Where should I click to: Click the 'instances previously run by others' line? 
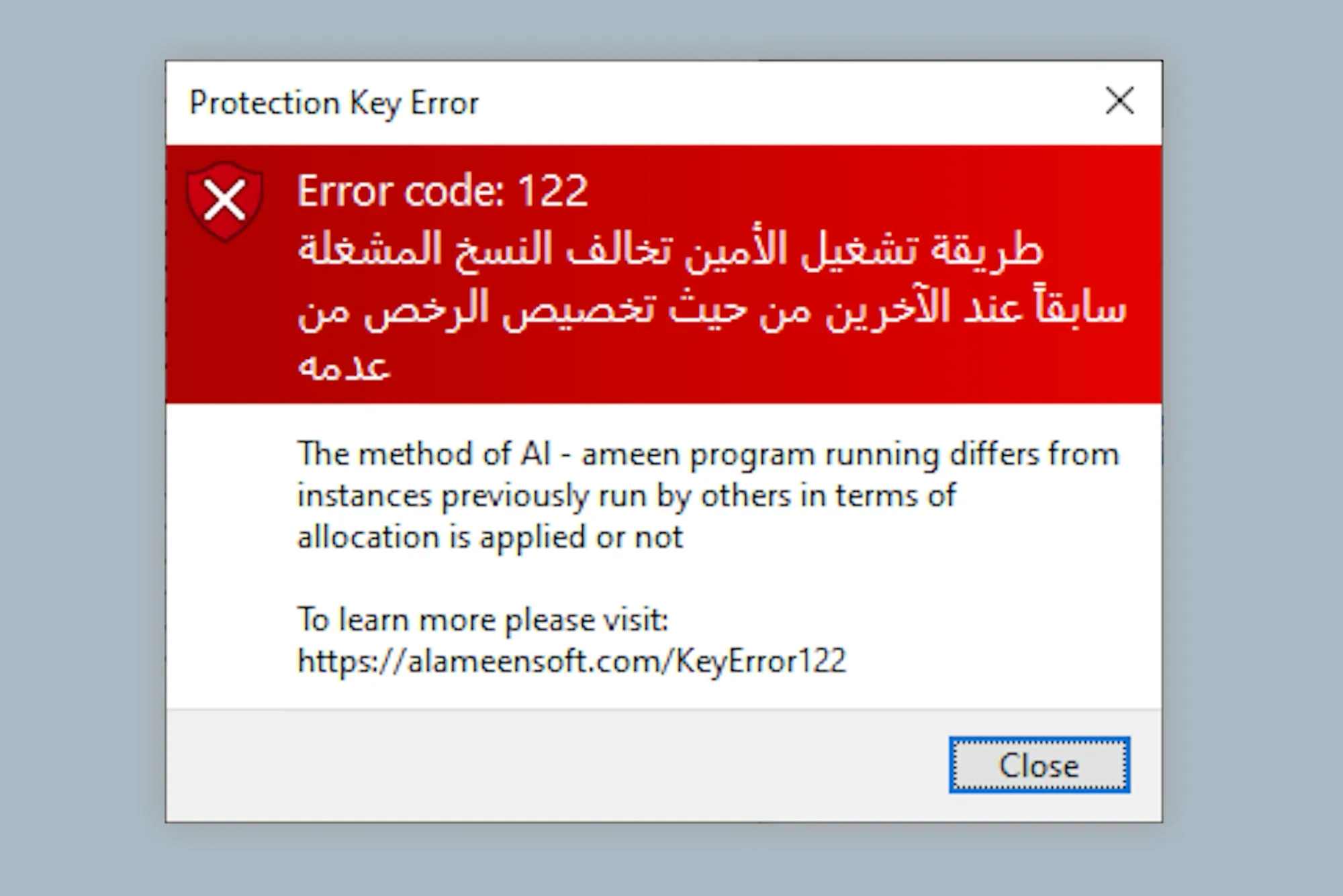(627, 497)
